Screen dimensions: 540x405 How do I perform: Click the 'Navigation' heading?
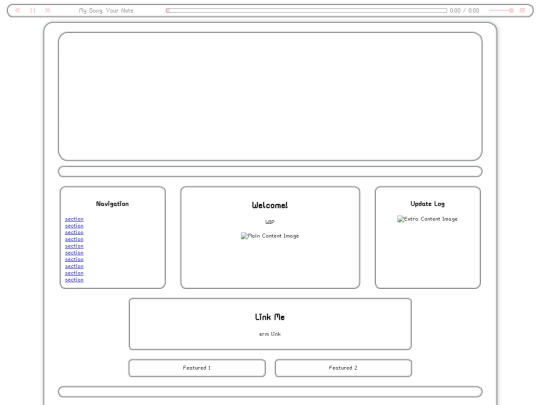pos(112,204)
